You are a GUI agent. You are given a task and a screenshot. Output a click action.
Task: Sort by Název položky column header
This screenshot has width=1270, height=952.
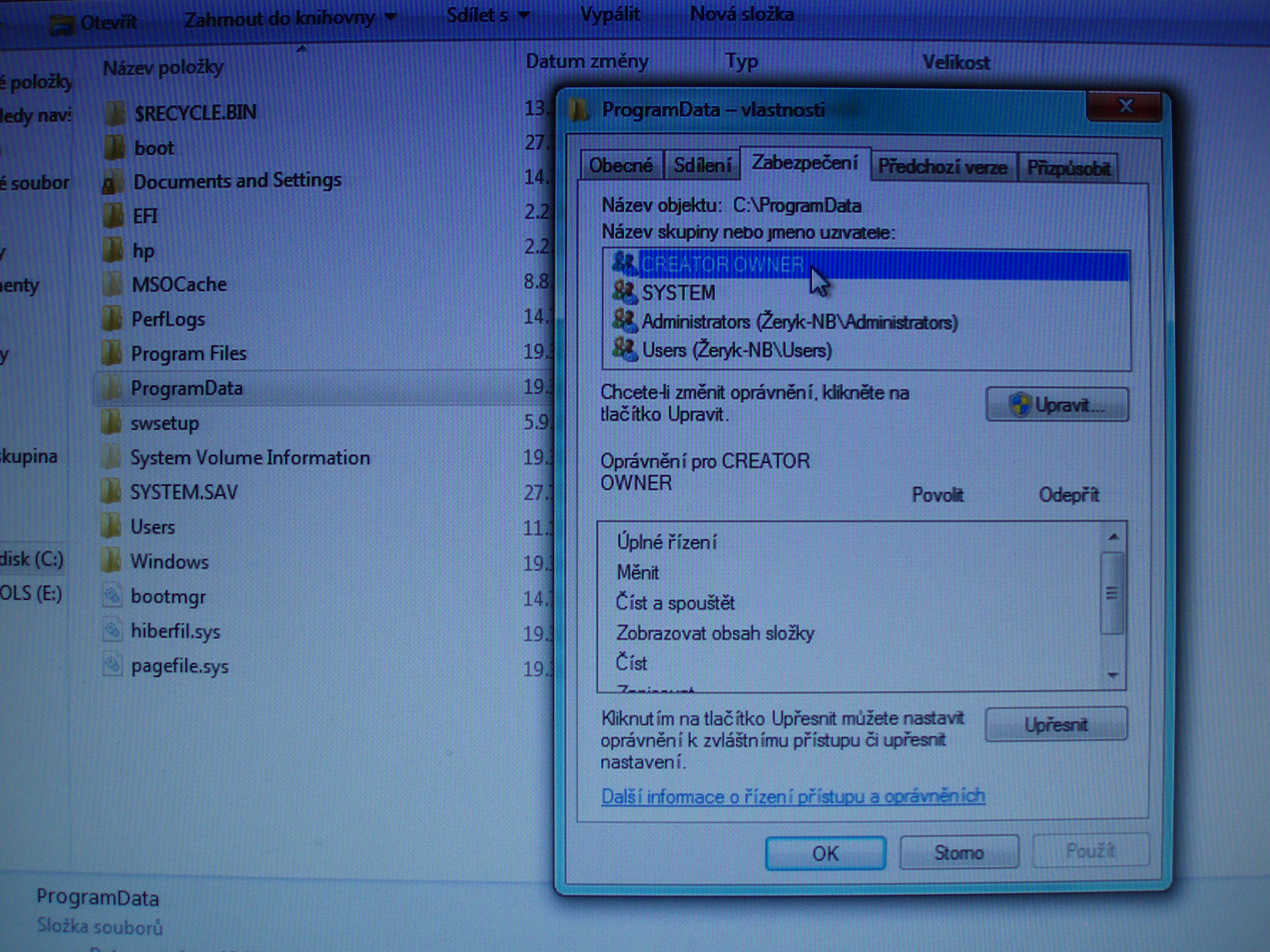coord(163,68)
